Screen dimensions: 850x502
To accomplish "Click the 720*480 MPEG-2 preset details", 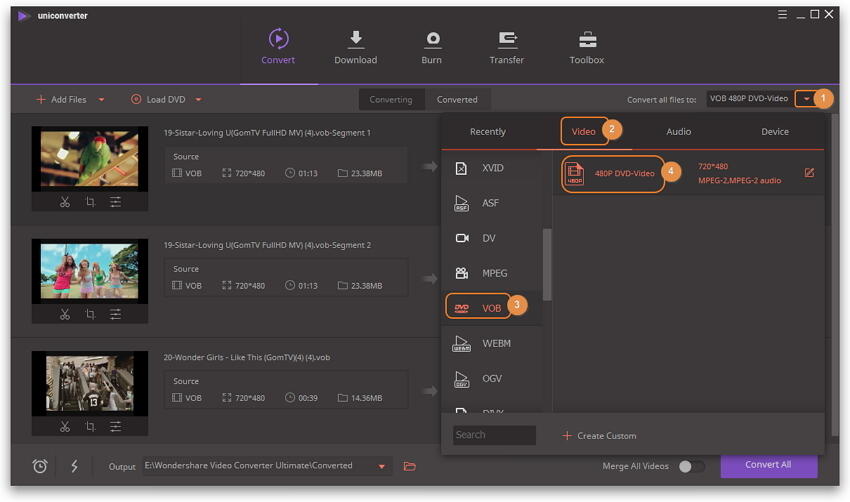I will [739, 173].
